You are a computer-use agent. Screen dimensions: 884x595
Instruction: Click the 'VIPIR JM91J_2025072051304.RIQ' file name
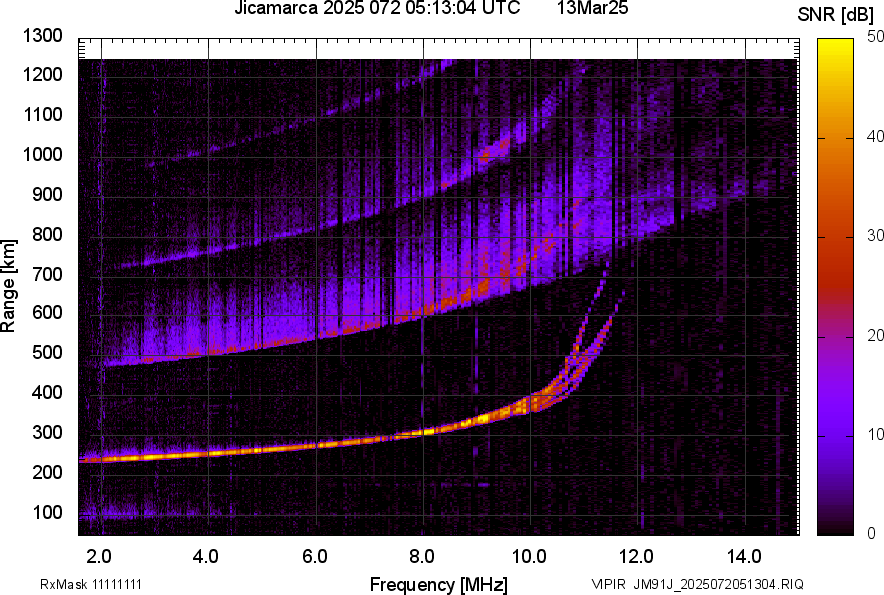click(698, 584)
